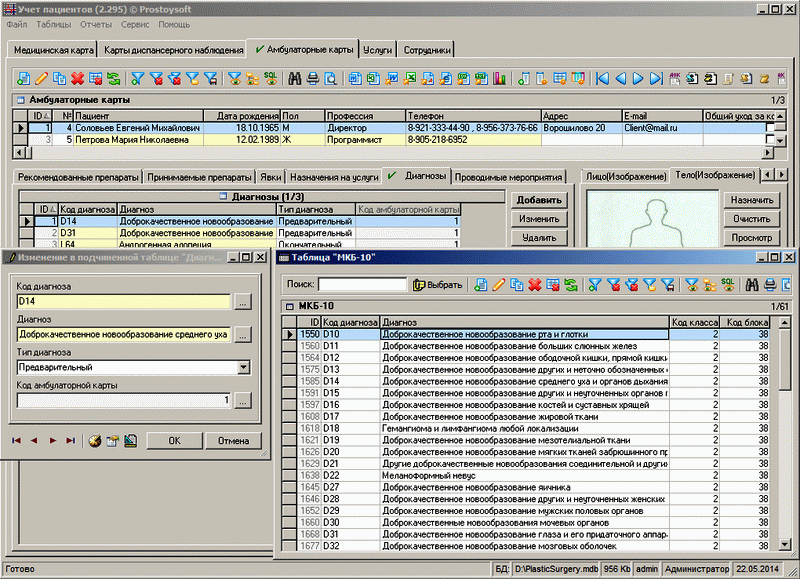The width and height of the screenshot is (800, 579).
Task: Click the green refresh icon in the МКБ-10 toolbar
Action: click(569, 285)
